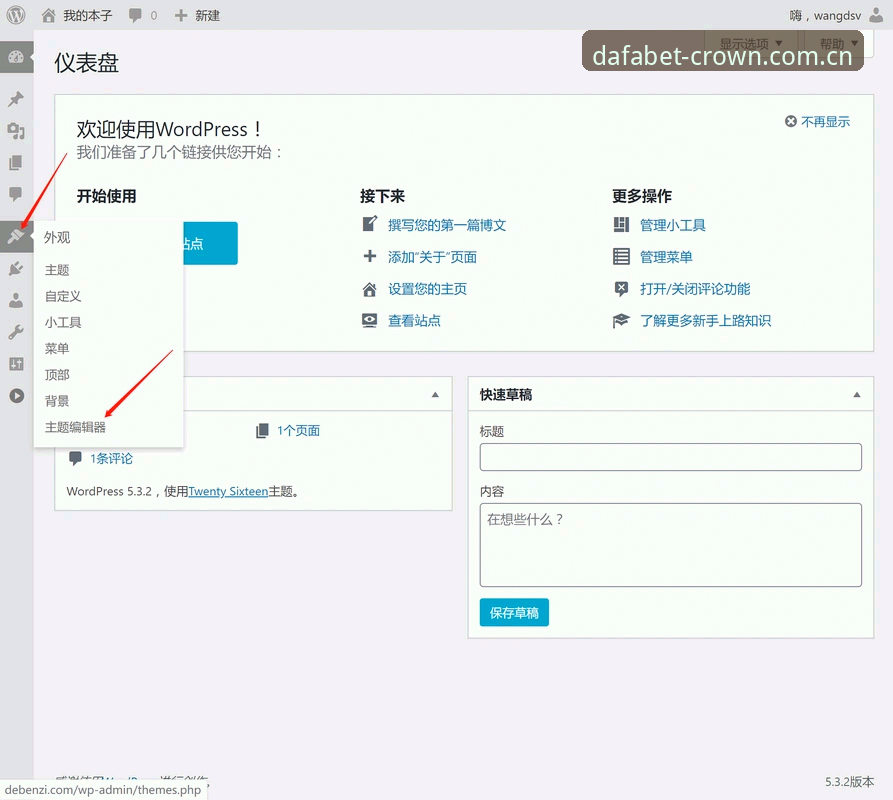Open the 1条评论 link
893x800 pixels.
tap(111, 458)
